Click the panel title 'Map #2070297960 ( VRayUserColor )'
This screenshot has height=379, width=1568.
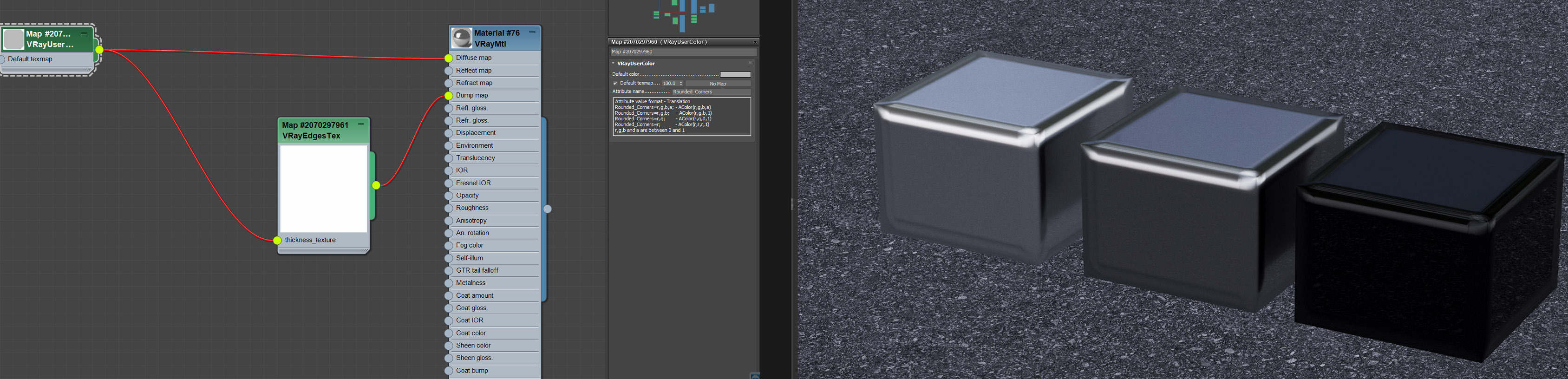pyautogui.click(x=659, y=42)
